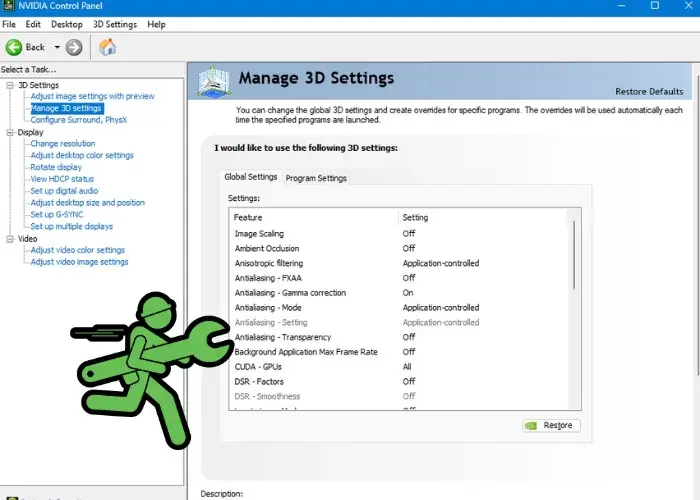
Task: Open the 3D Settings menu
Action: [x=115, y=24]
